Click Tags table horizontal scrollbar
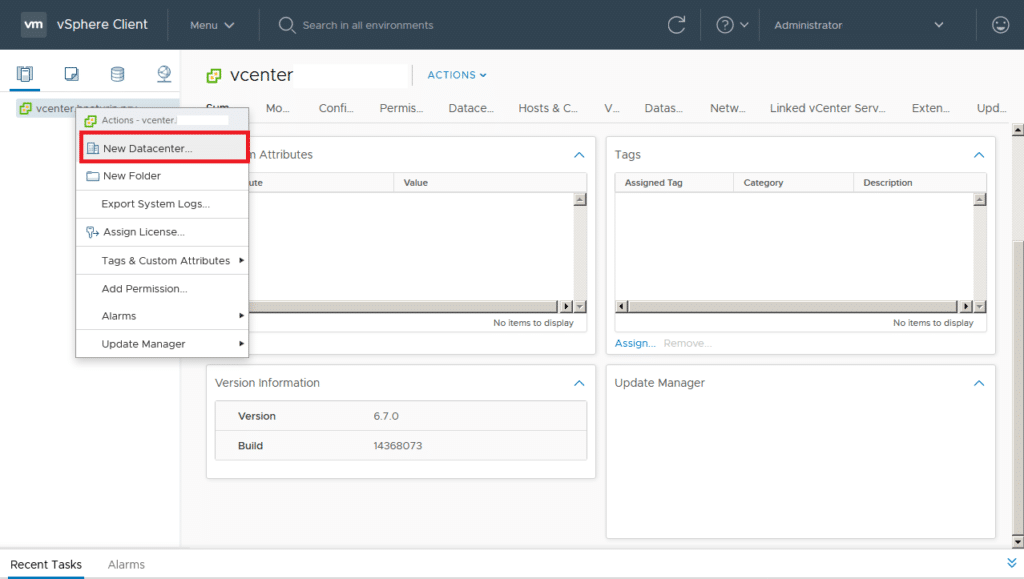This screenshot has width=1024, height=579. pos(793,306)
